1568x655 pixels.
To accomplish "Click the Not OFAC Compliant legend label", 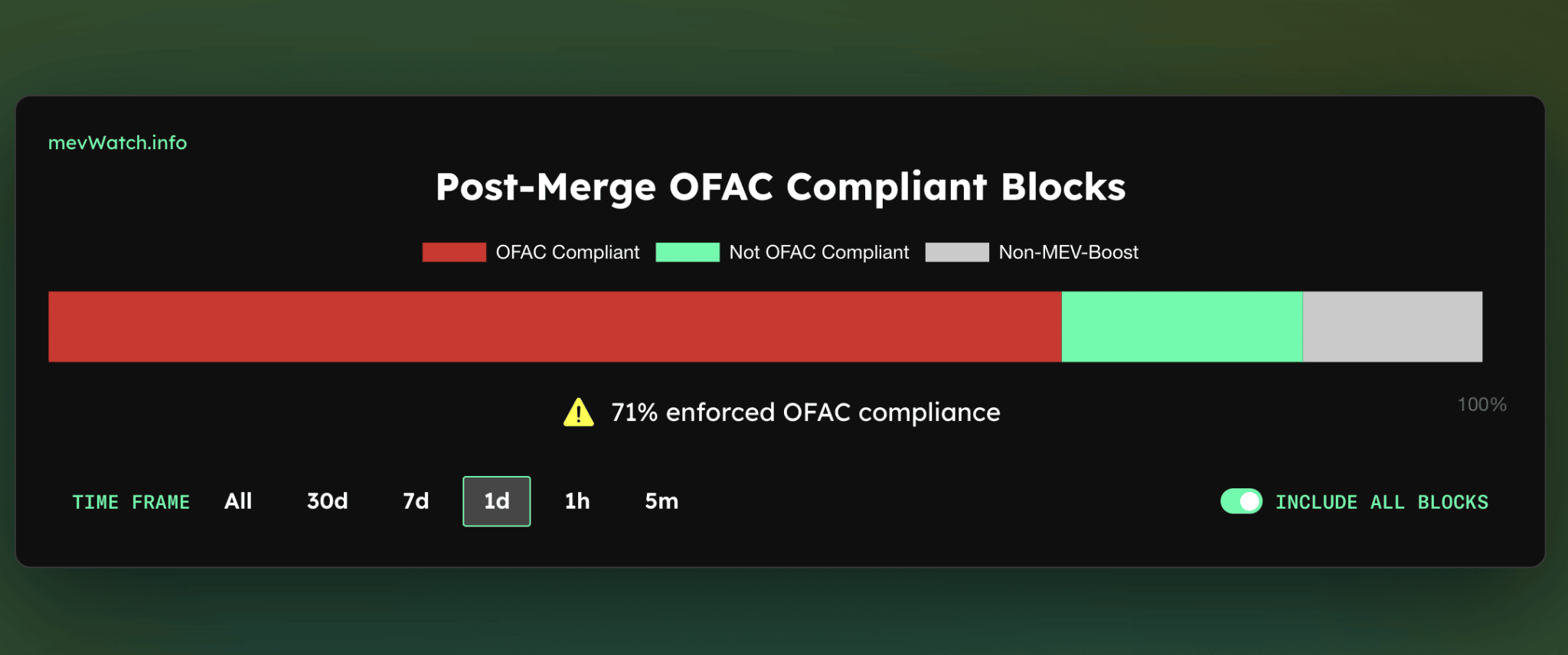I will click(x=818, y=253).
